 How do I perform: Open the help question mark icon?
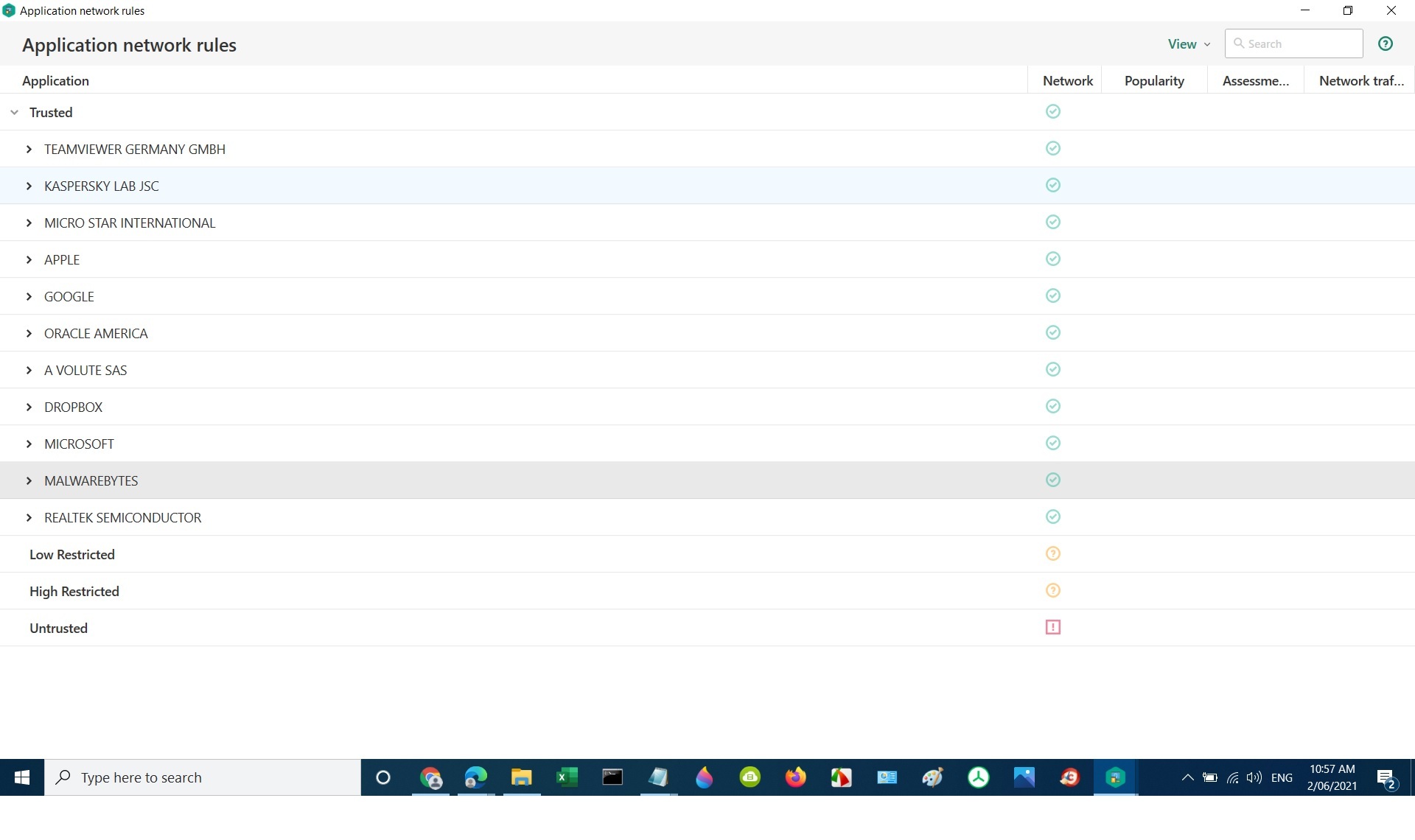pyautogui.click(x=1386, y=43)
